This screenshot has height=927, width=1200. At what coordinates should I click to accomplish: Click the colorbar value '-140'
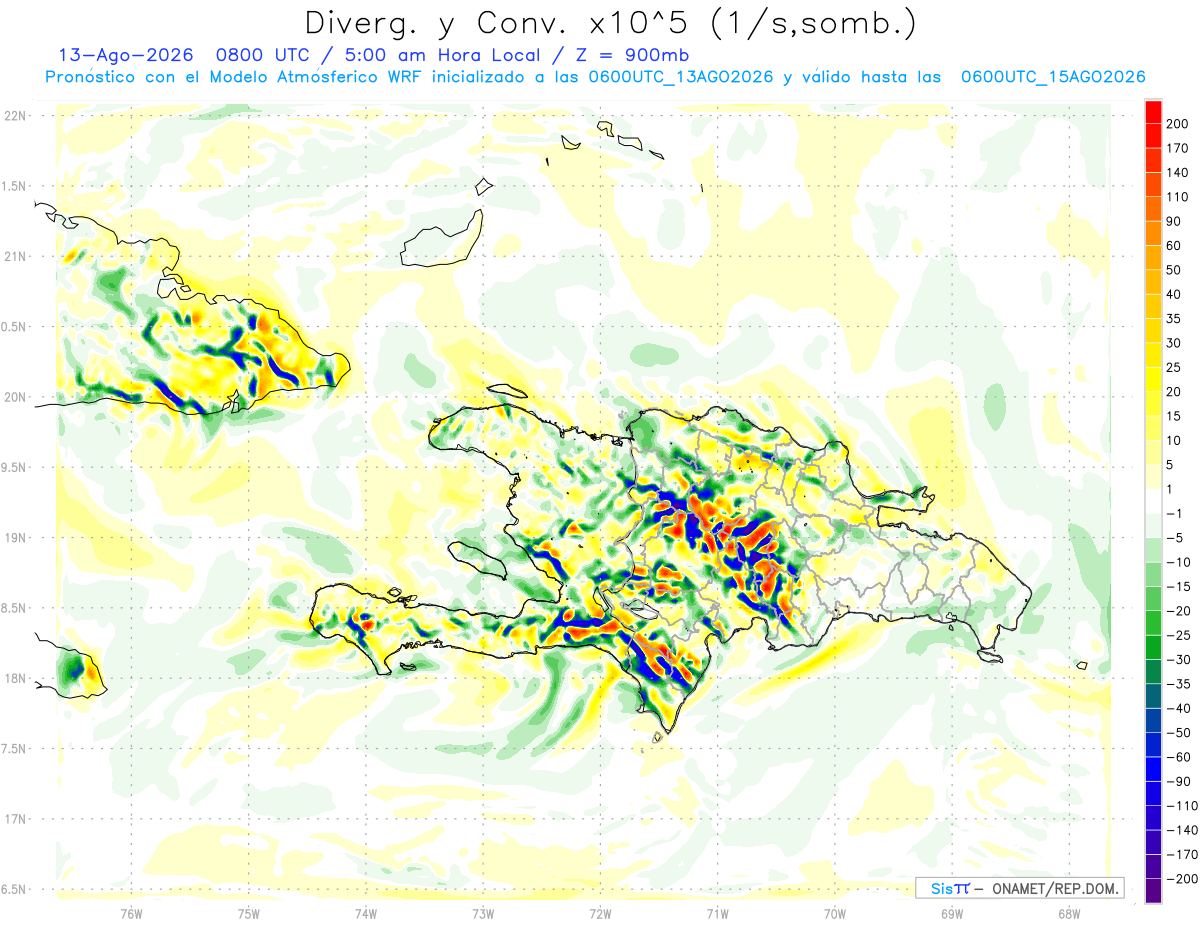coord(1180,830)
